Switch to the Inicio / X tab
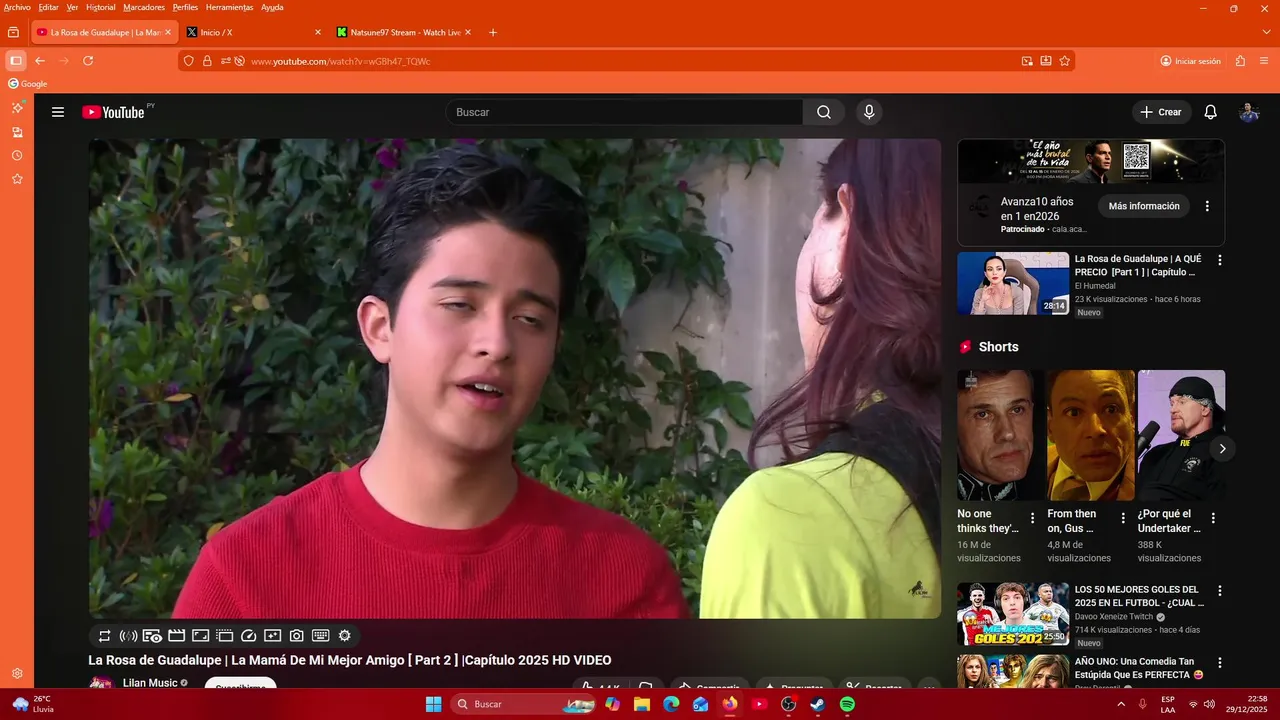Viewport: 1280px width, 720px height. [x=254, y=32]
